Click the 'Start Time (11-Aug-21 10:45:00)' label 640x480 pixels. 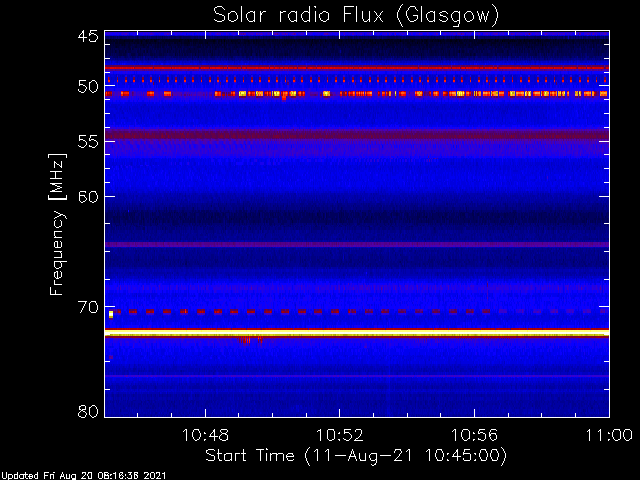click(x=356, y=456)
